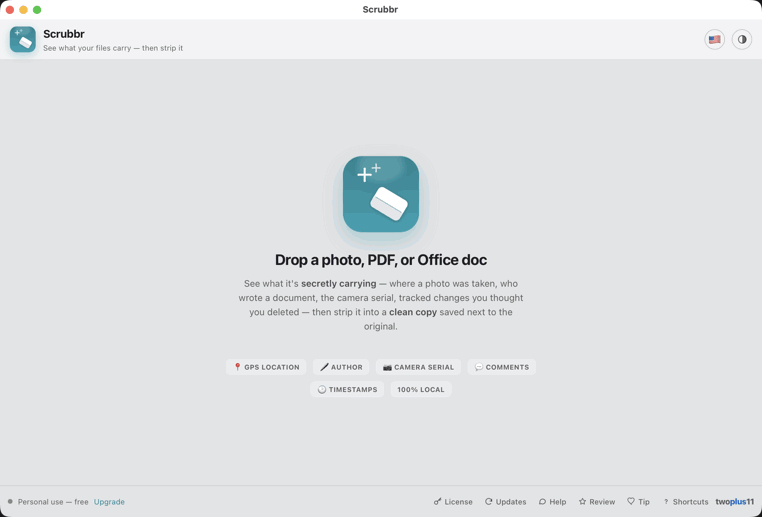Click the Review star button
Screen dimensions: 762x517
click(597, 501)
